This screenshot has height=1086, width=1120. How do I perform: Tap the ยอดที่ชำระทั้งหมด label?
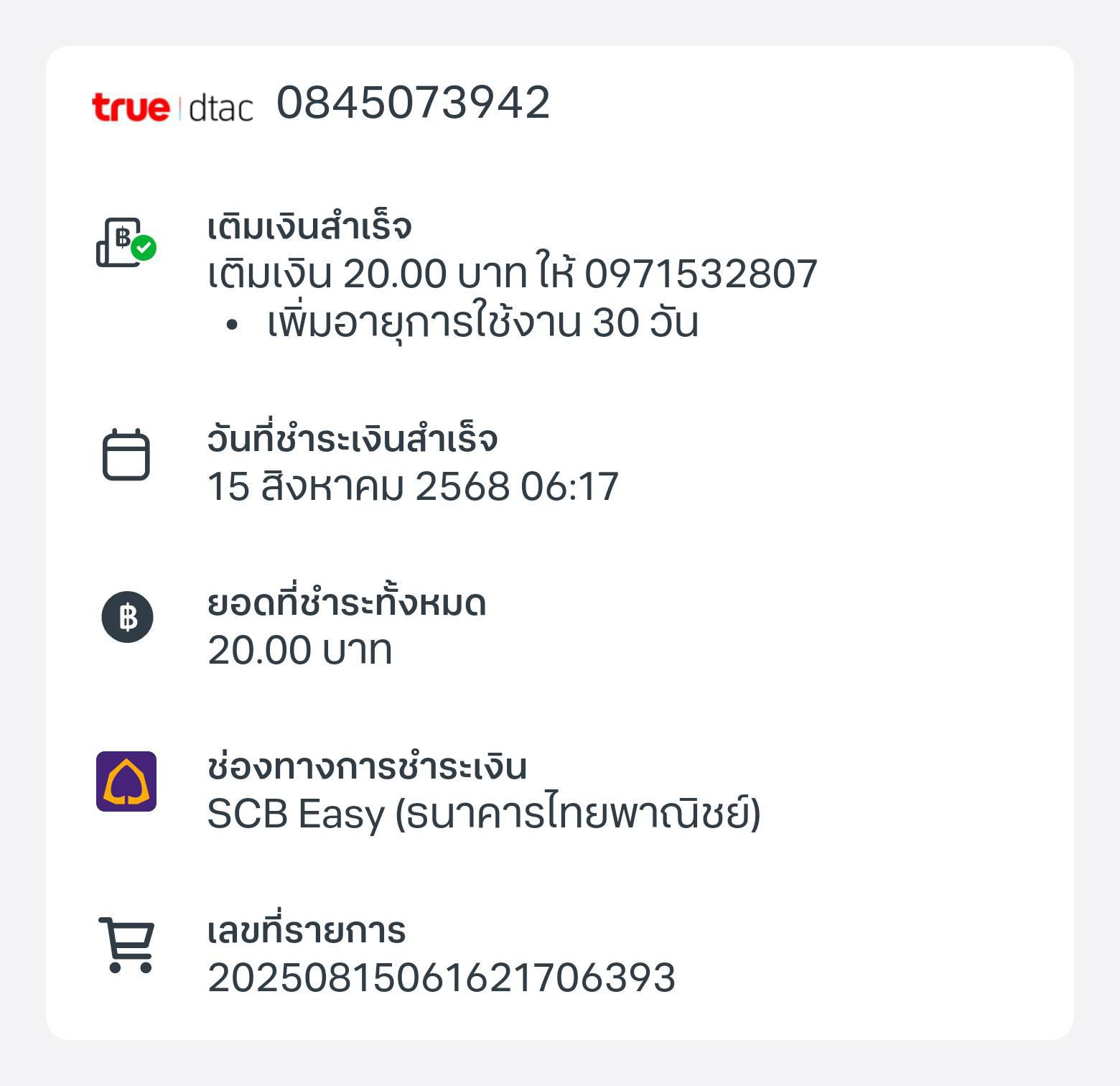(x=347, y=603)
